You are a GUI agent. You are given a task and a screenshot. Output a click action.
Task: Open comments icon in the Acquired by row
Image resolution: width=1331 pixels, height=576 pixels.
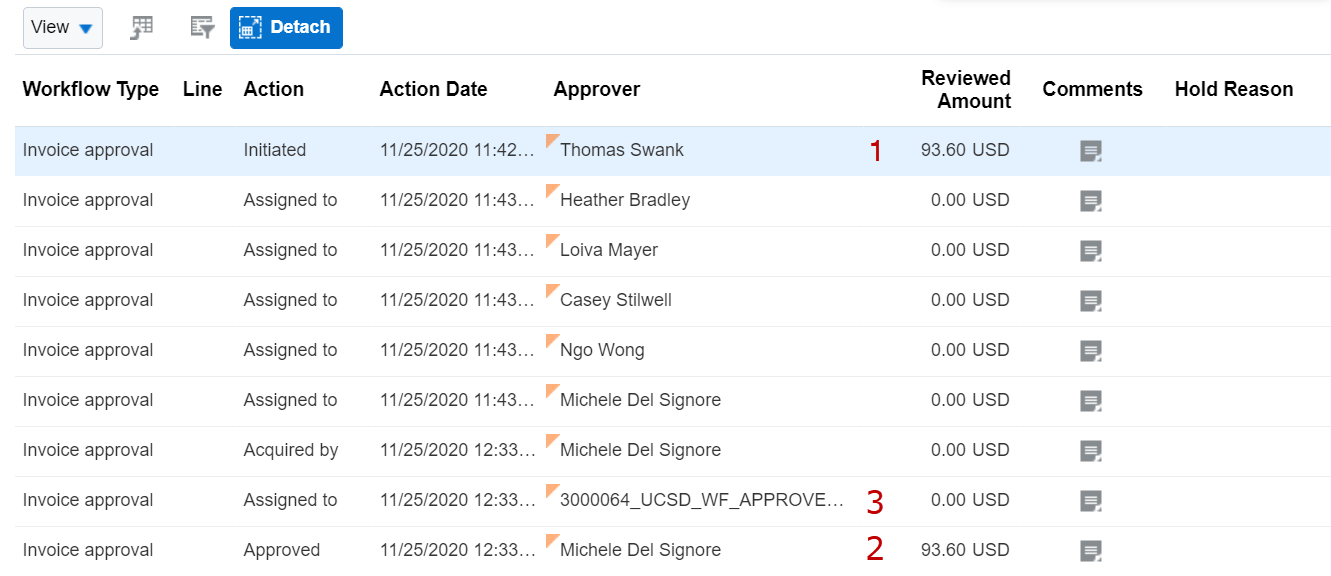click(1091, 451)
